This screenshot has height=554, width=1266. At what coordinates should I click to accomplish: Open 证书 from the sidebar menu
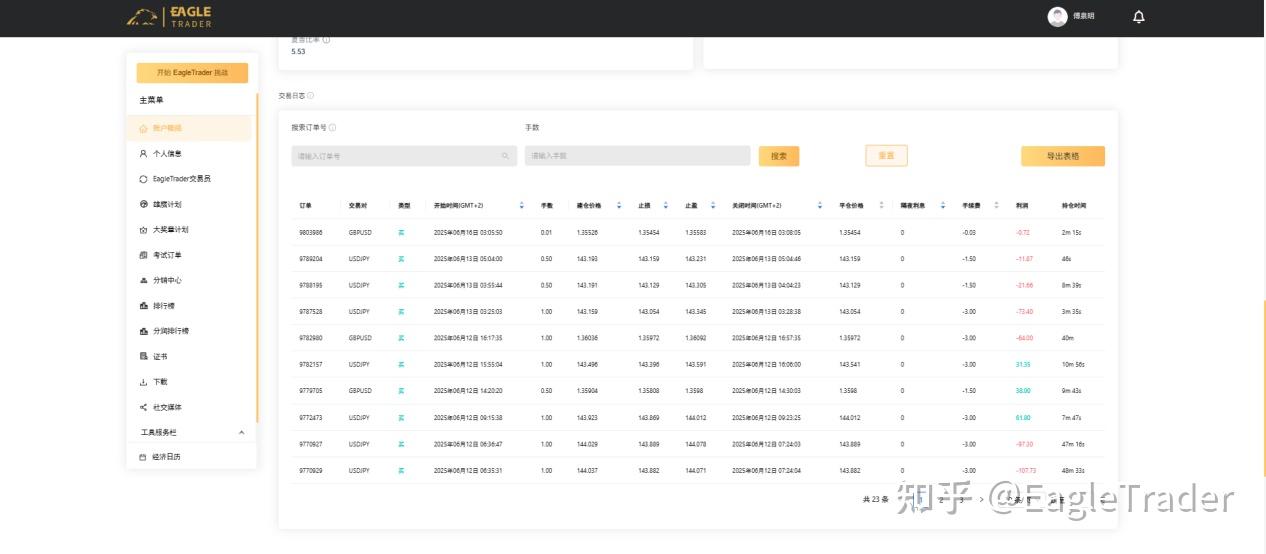[160, 356]
